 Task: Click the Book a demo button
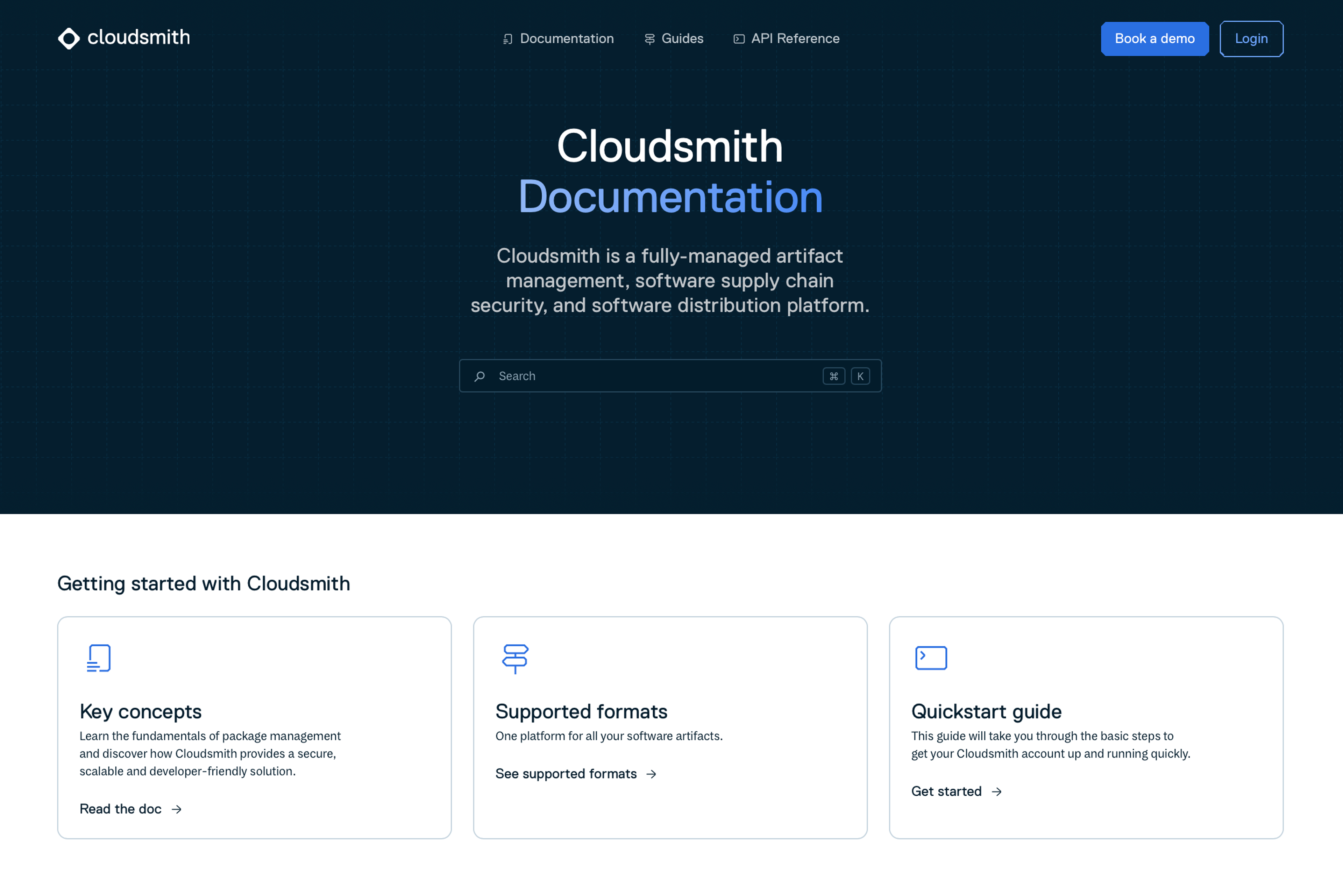[x=1154, y=38]
